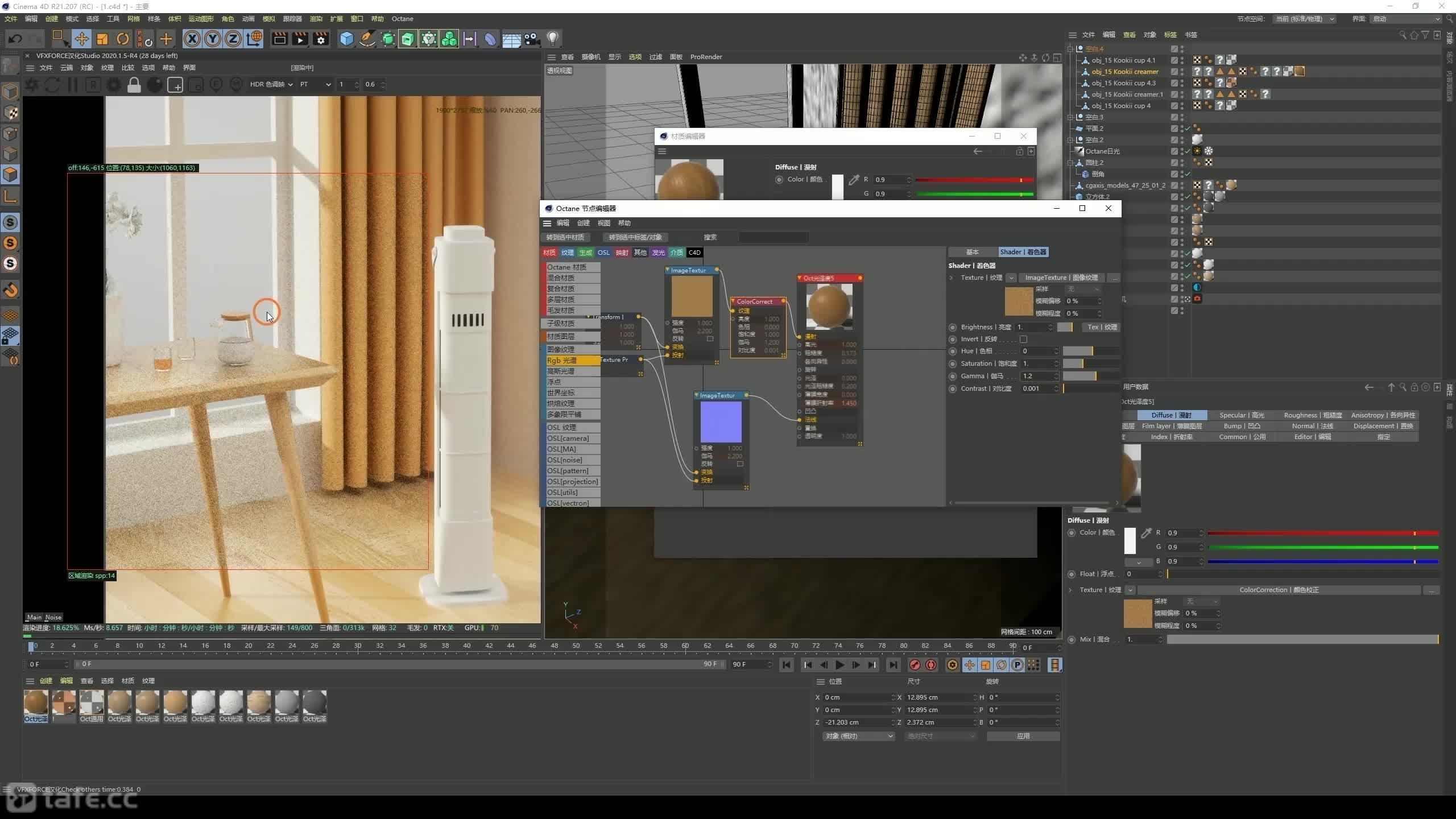Toggle Y axis lock

coord(213,39)
